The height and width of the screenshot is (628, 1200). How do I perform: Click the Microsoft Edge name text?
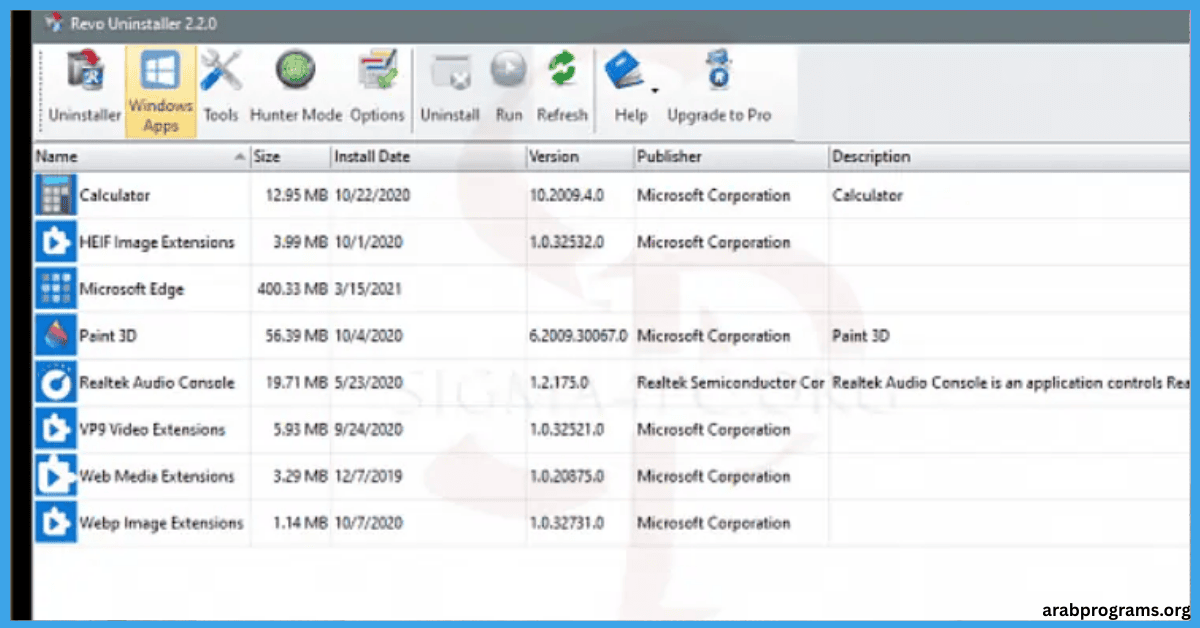pyautogui.click(x=132, y=290)
